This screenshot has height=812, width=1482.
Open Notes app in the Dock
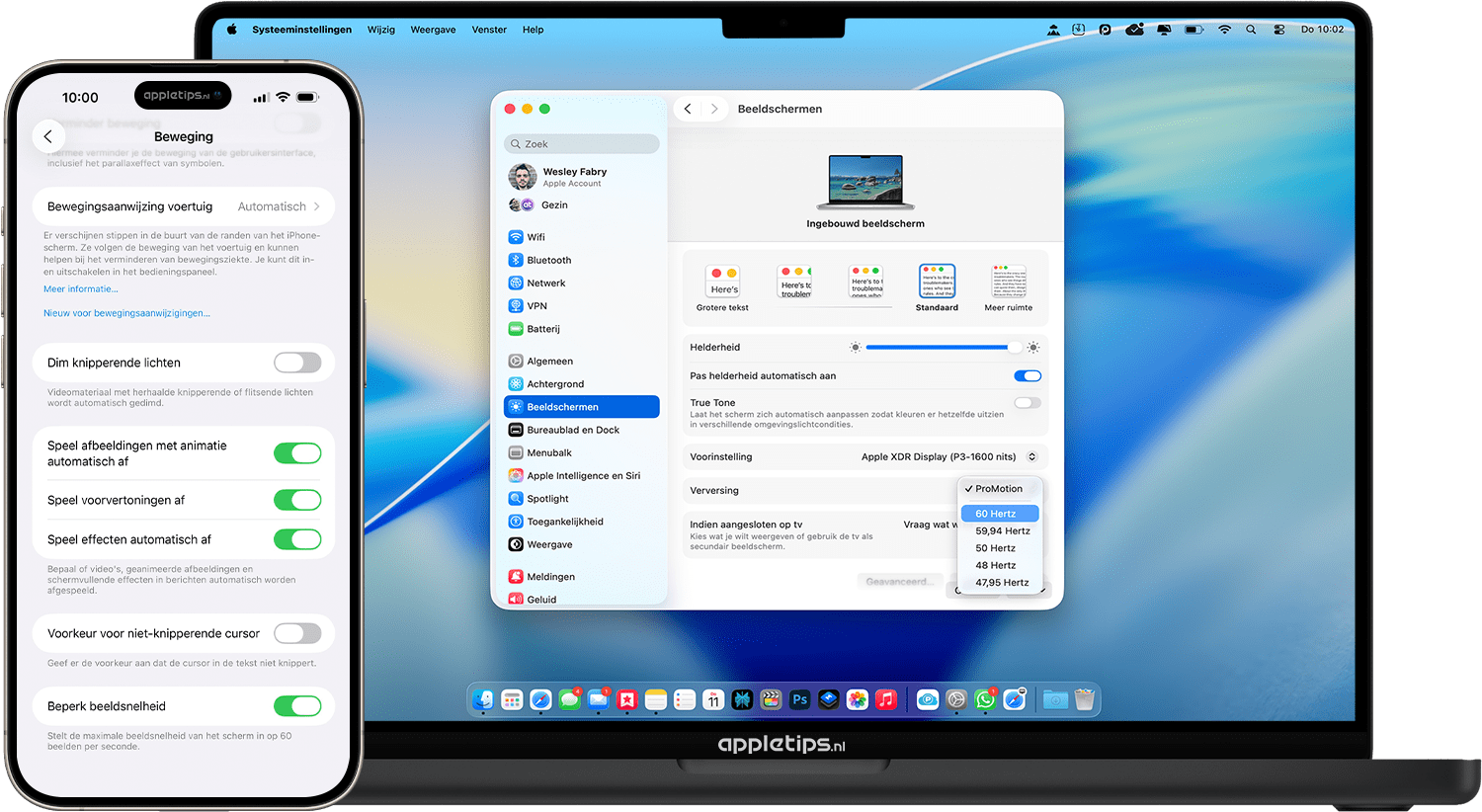point(656,699)
